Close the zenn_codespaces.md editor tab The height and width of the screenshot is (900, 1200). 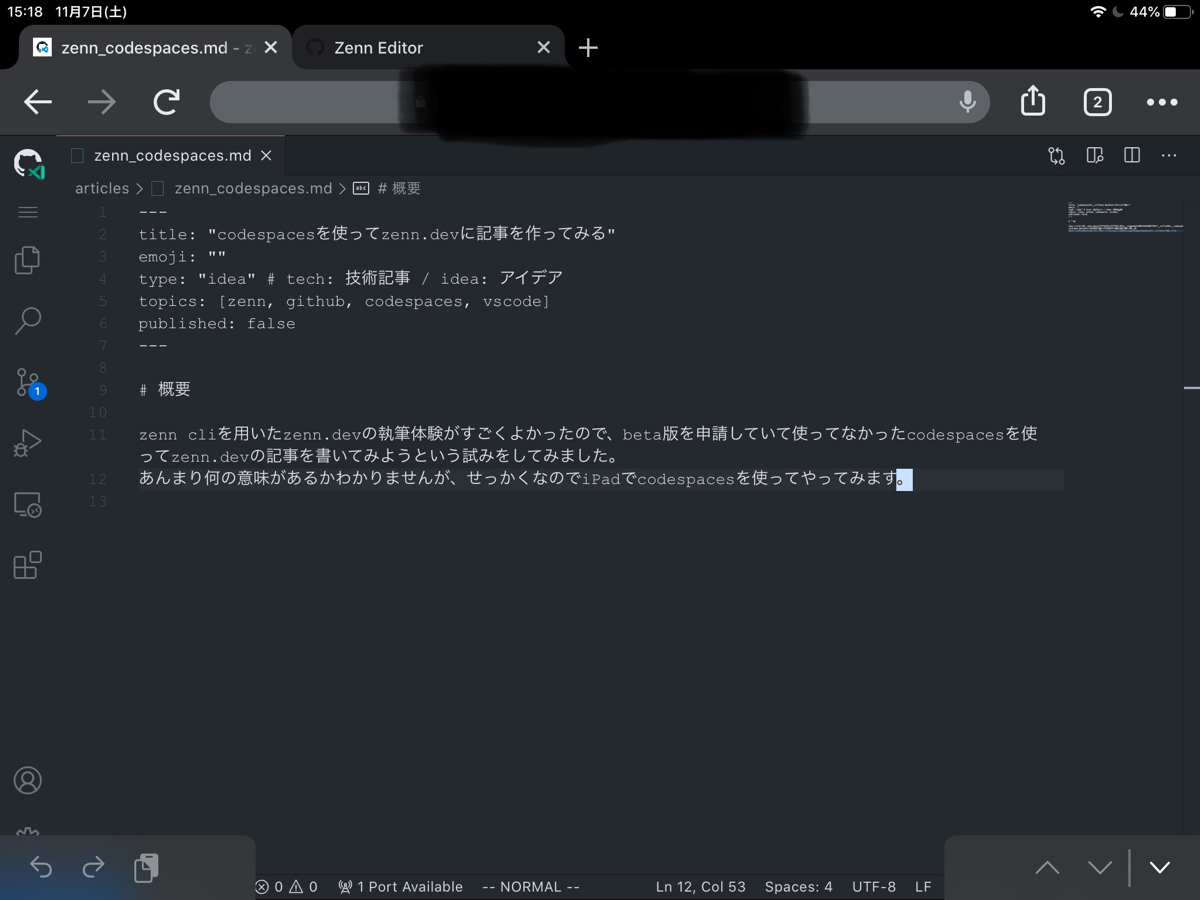[266, 156]
